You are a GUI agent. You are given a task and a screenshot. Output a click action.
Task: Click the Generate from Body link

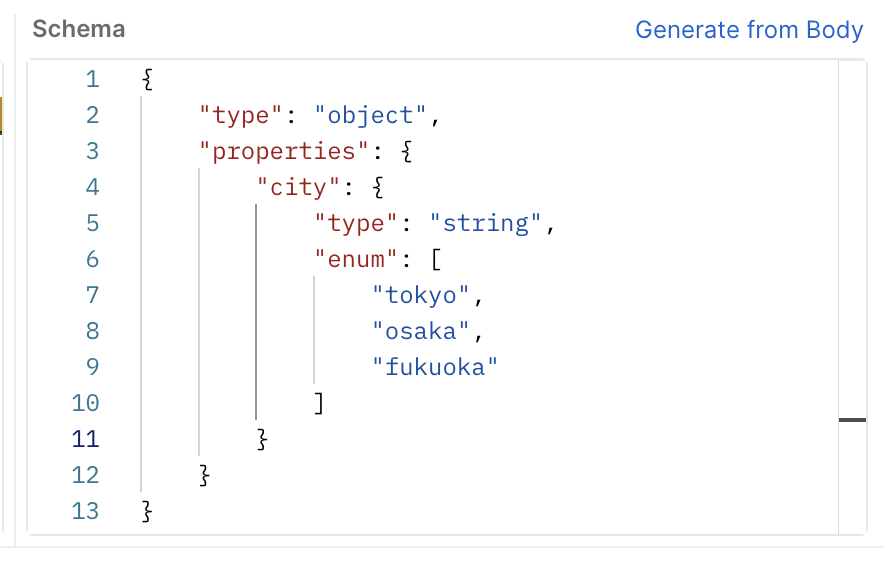749,30
